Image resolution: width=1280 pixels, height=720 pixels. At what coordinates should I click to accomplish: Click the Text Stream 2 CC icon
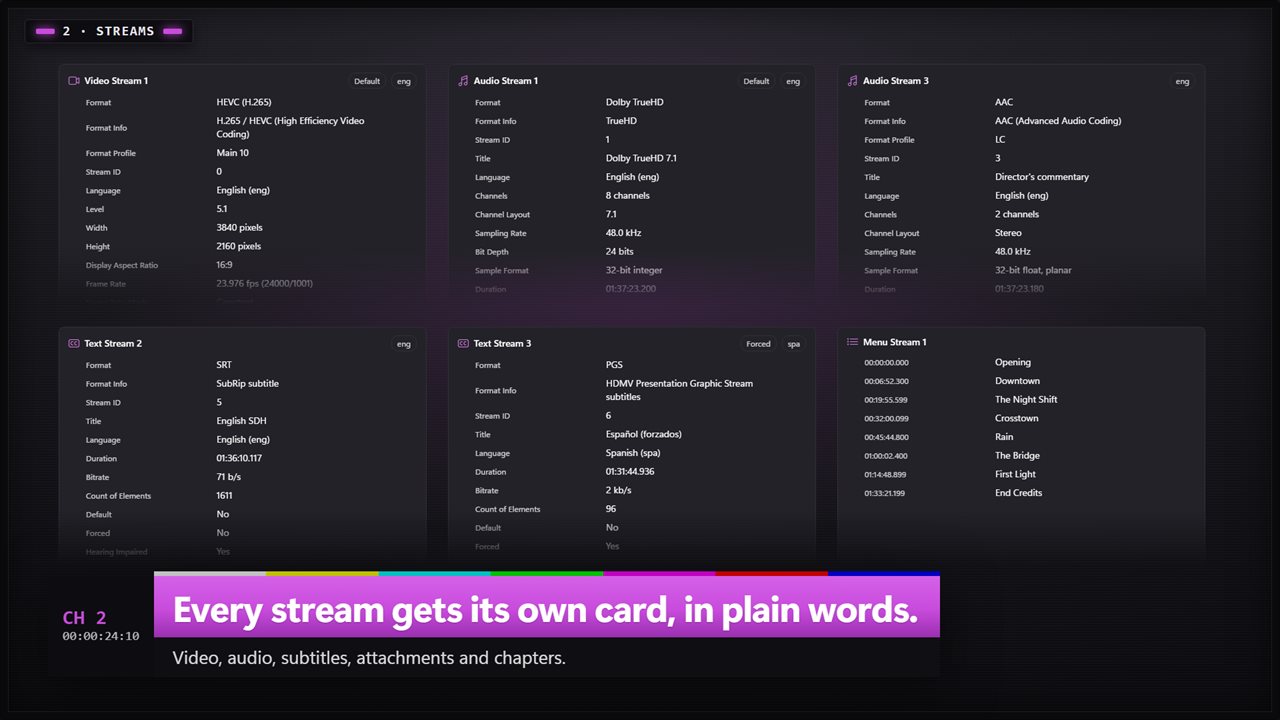(73, 343)
